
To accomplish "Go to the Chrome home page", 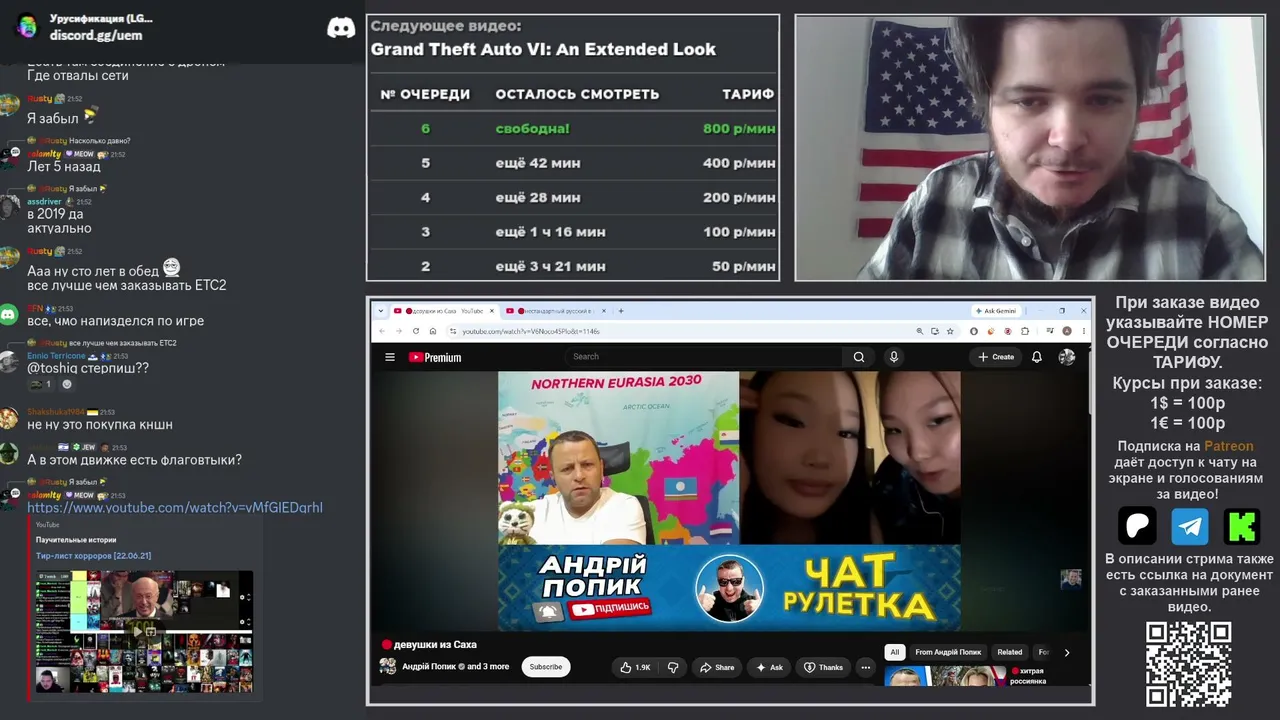I will click(433, 331).
